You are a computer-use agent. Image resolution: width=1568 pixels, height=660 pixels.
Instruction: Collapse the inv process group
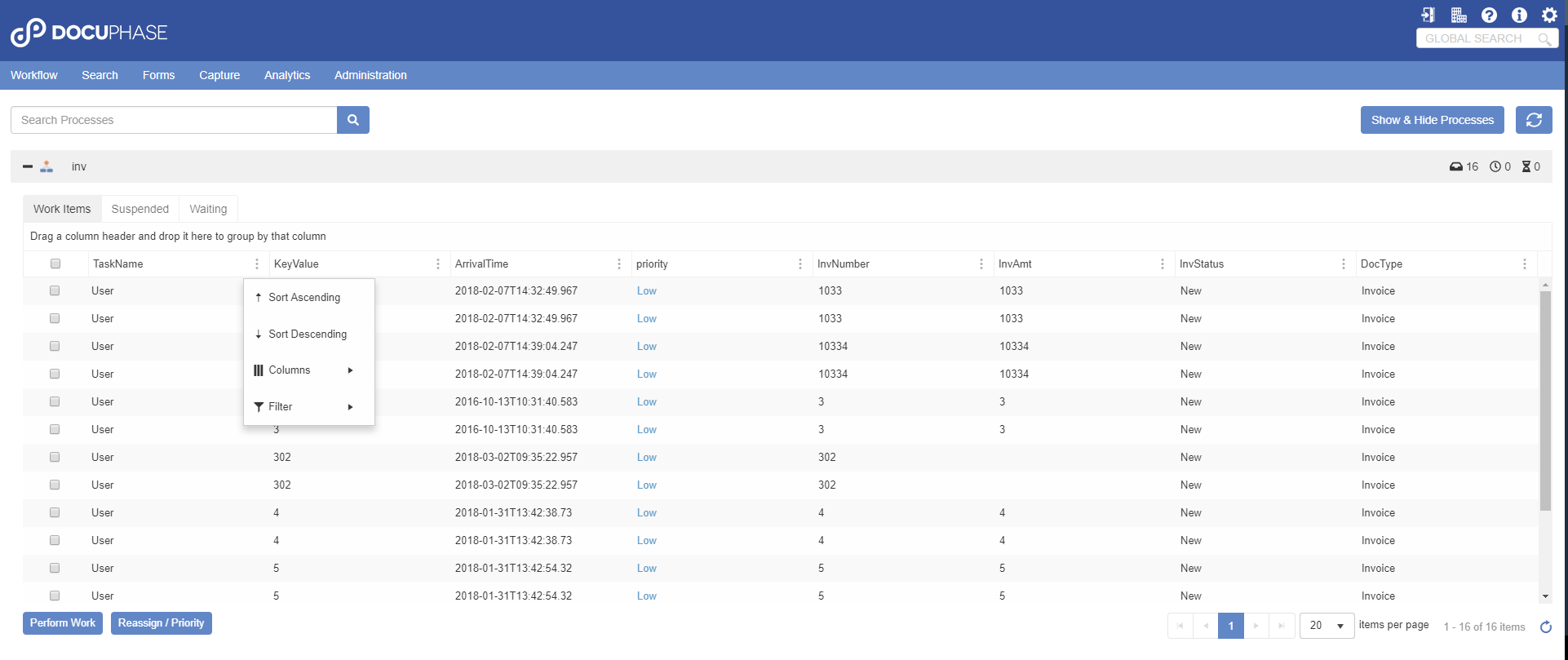(28, 166)
